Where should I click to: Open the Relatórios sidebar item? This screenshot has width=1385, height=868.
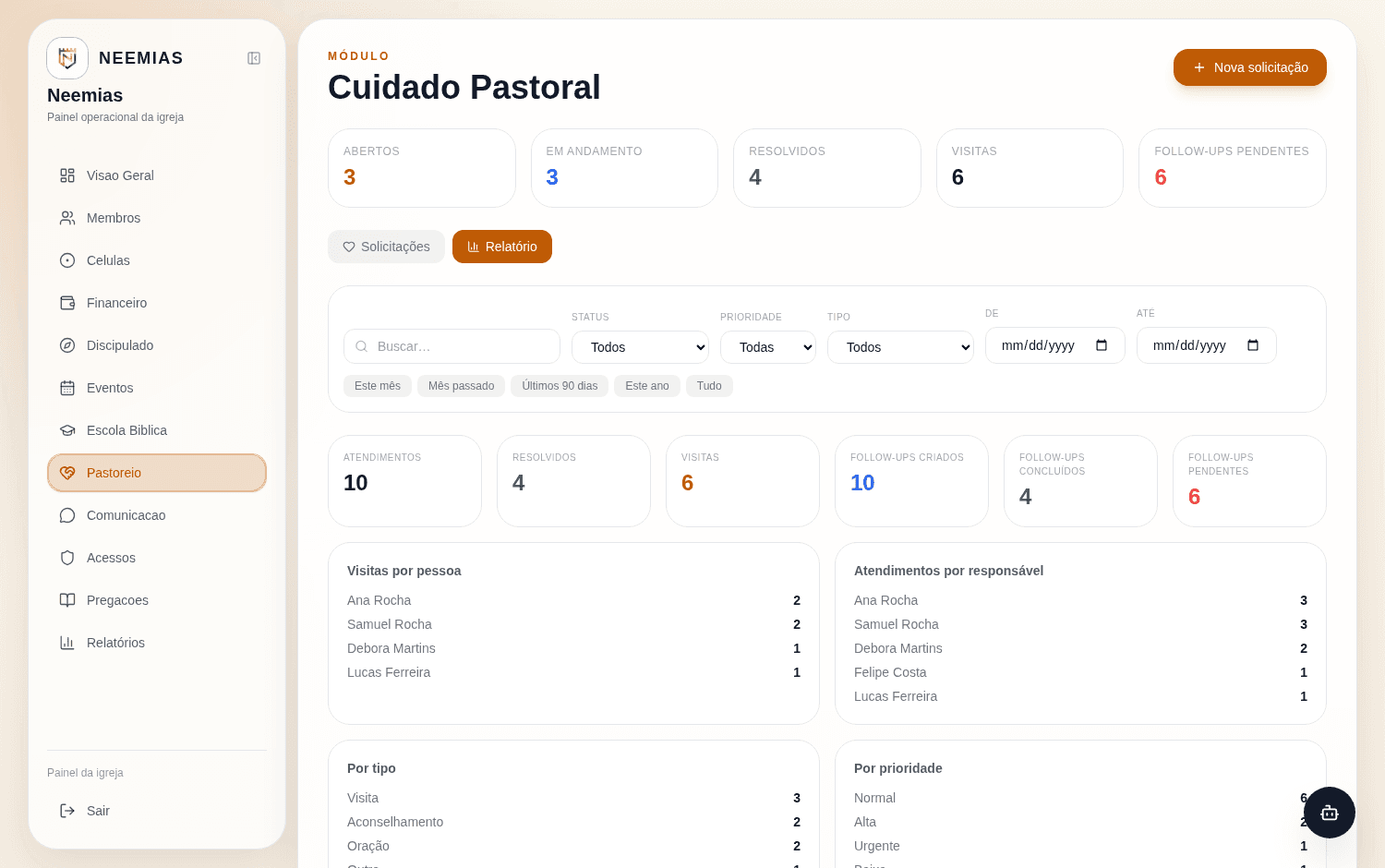(157, 643)
